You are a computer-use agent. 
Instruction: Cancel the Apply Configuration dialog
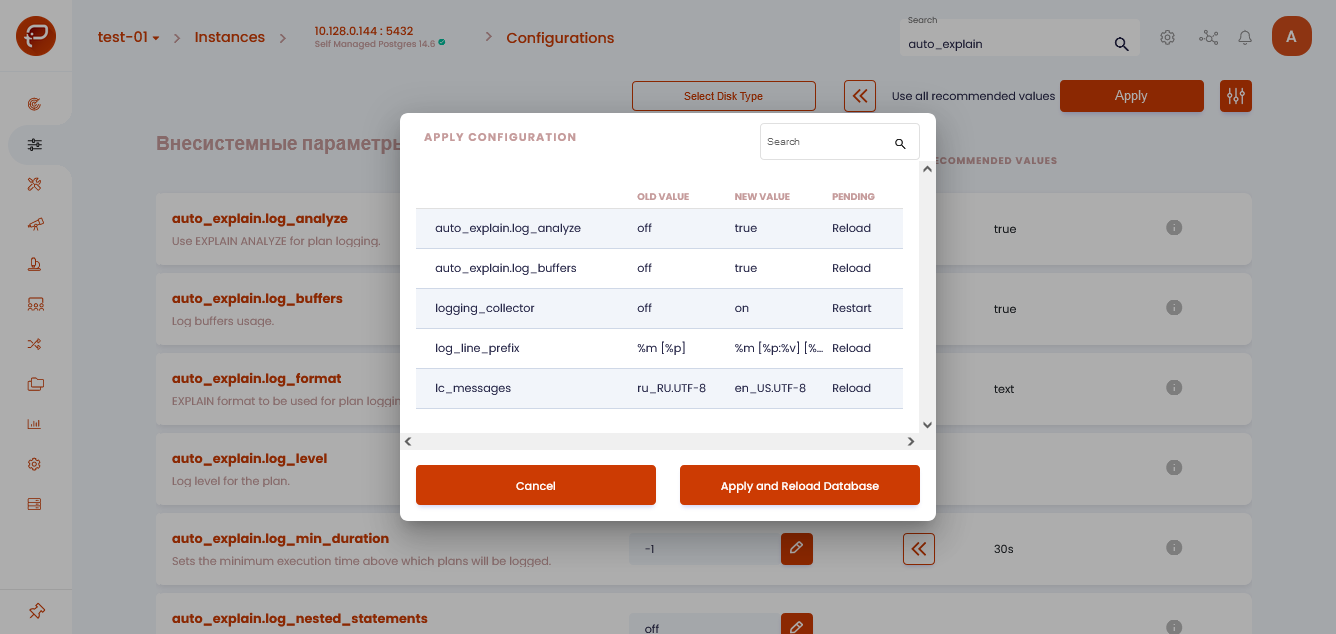(x=535, y=485)
